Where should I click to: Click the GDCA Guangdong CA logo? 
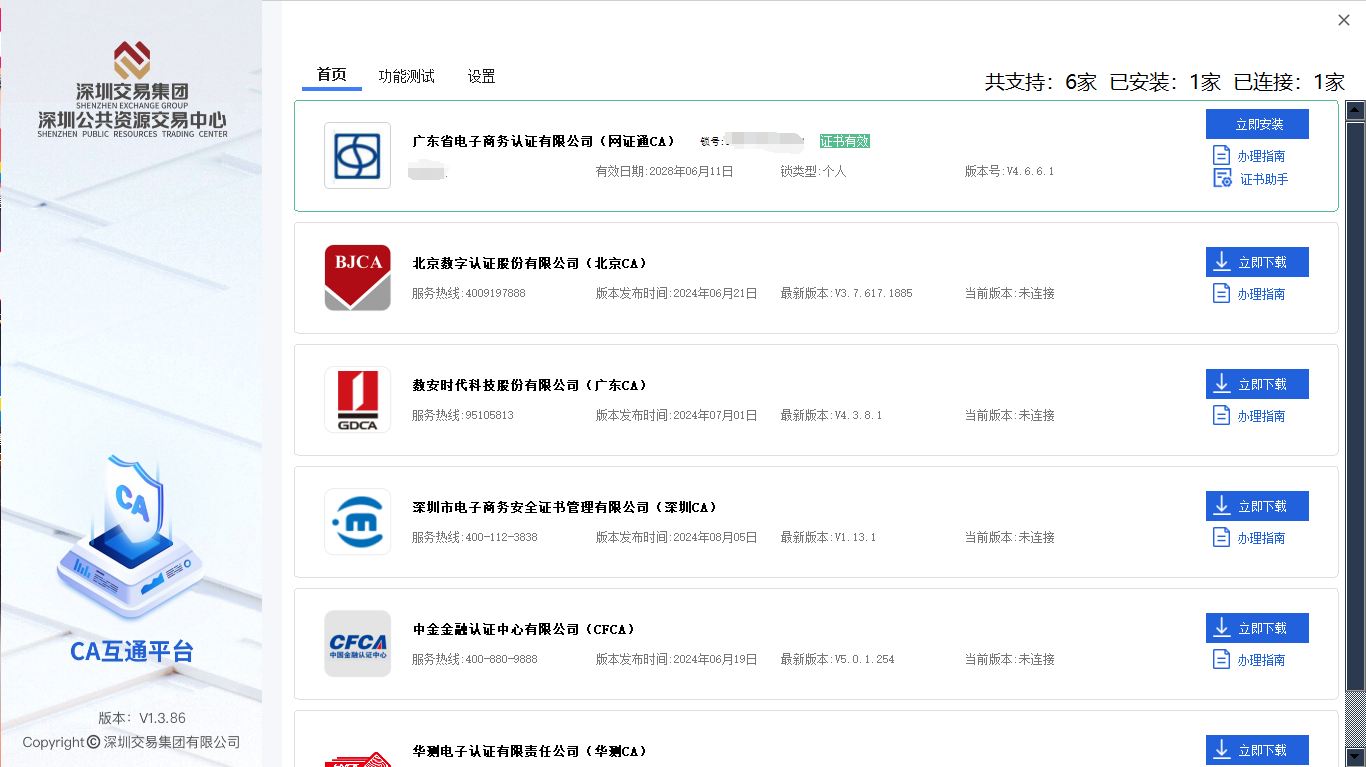click(x=357, y=400)
